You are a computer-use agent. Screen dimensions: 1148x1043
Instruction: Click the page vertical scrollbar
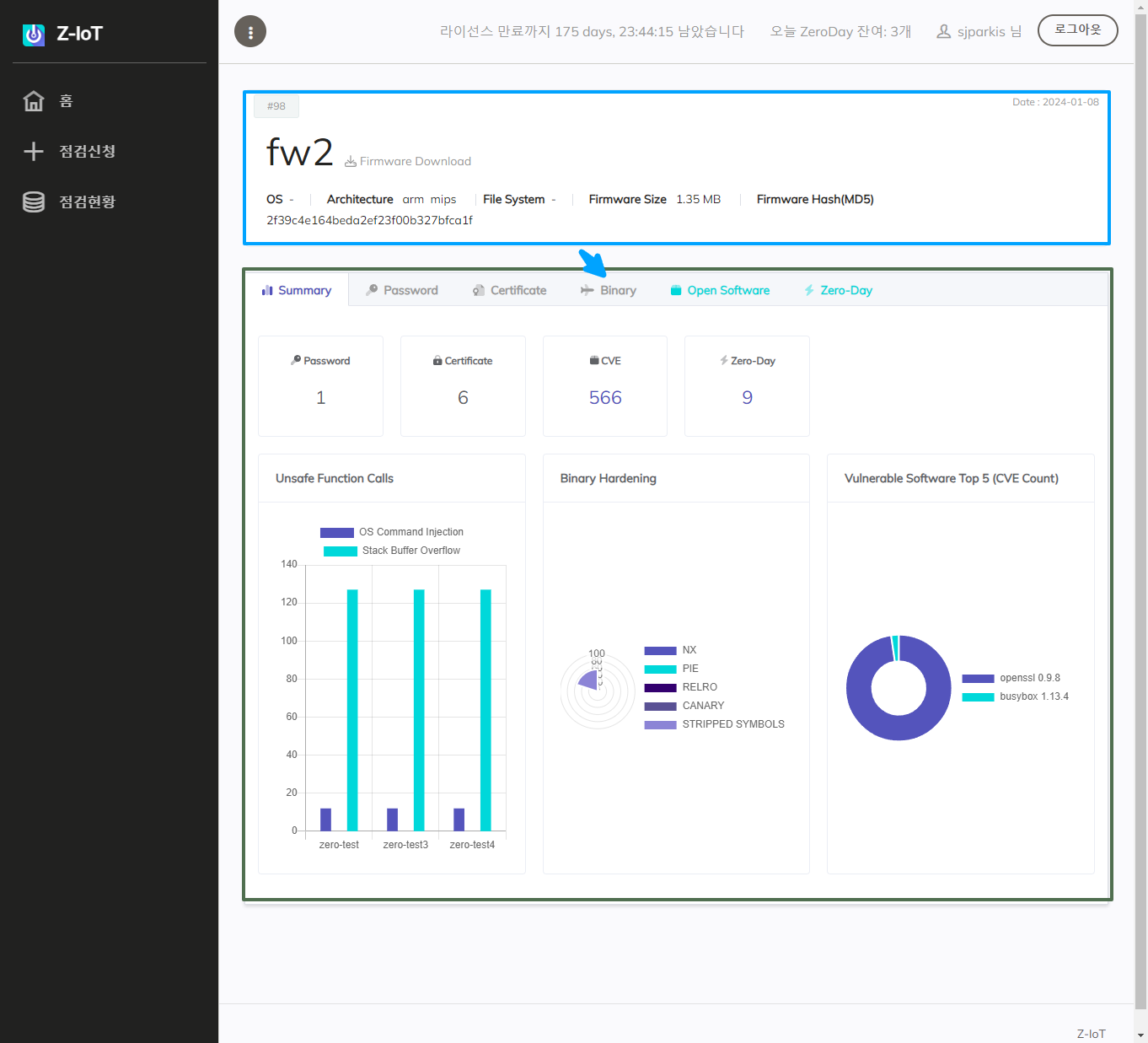coord(1140,506)
